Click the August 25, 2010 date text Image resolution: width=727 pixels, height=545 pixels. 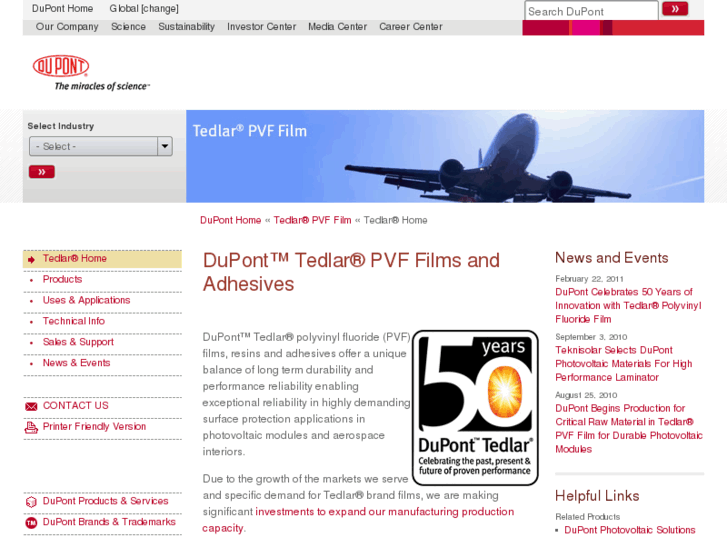click(586, 395)
